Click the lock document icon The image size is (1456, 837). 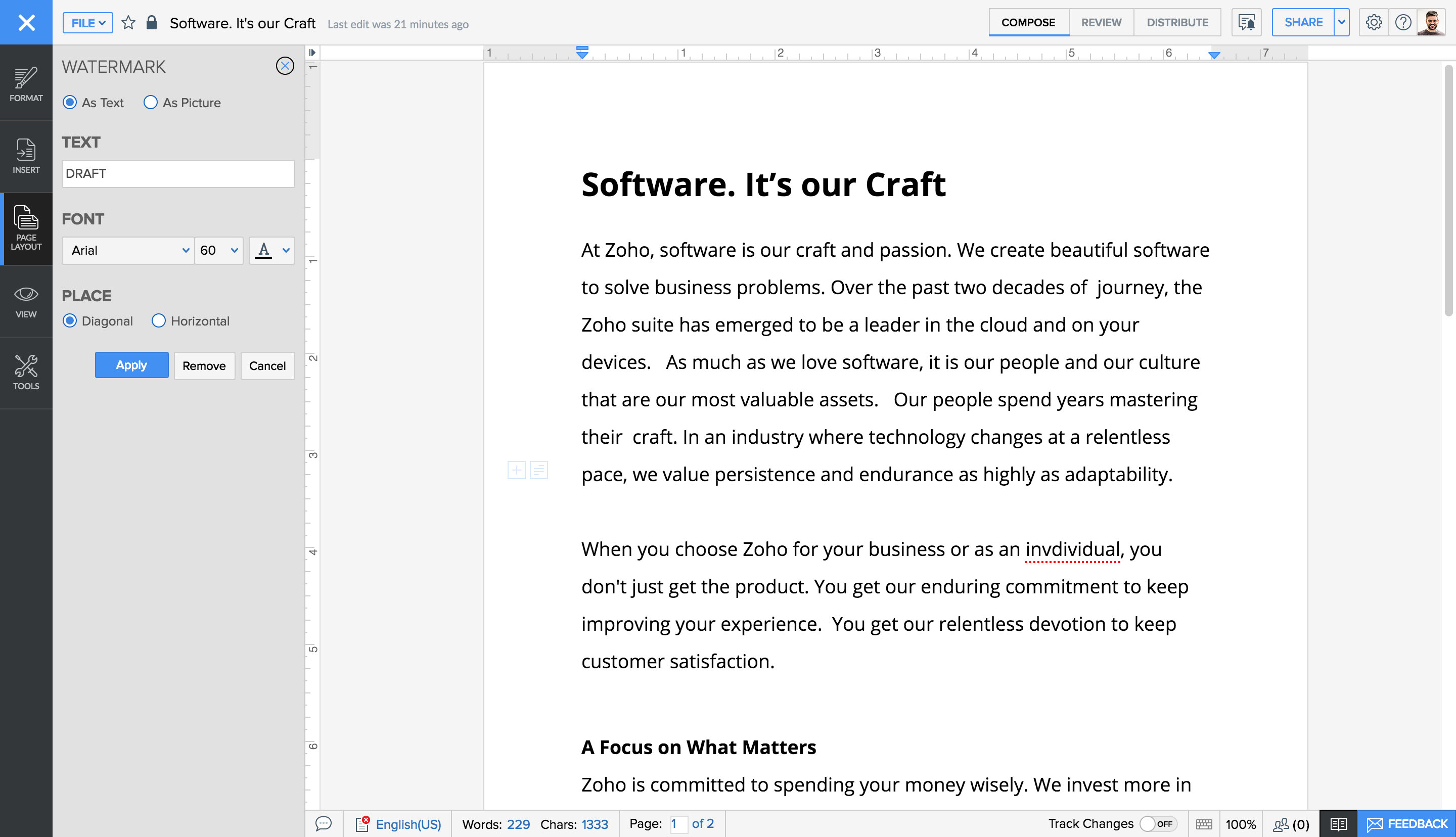[x=151, y=23]
